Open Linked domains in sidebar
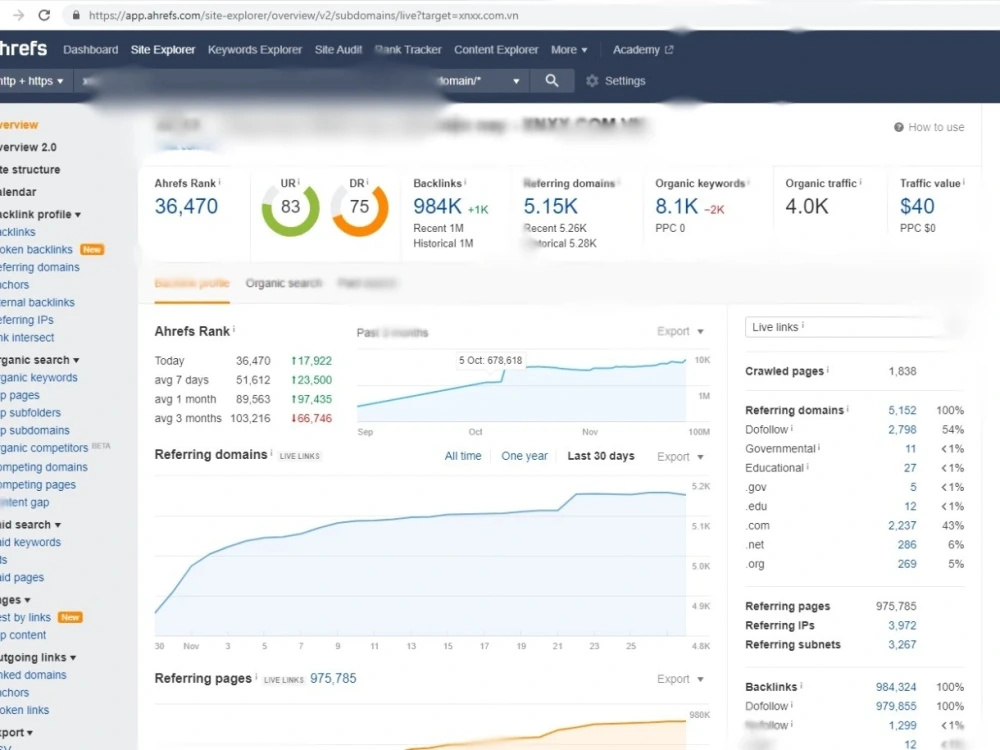Screen dimensions: 1000x750 point(33,675)
